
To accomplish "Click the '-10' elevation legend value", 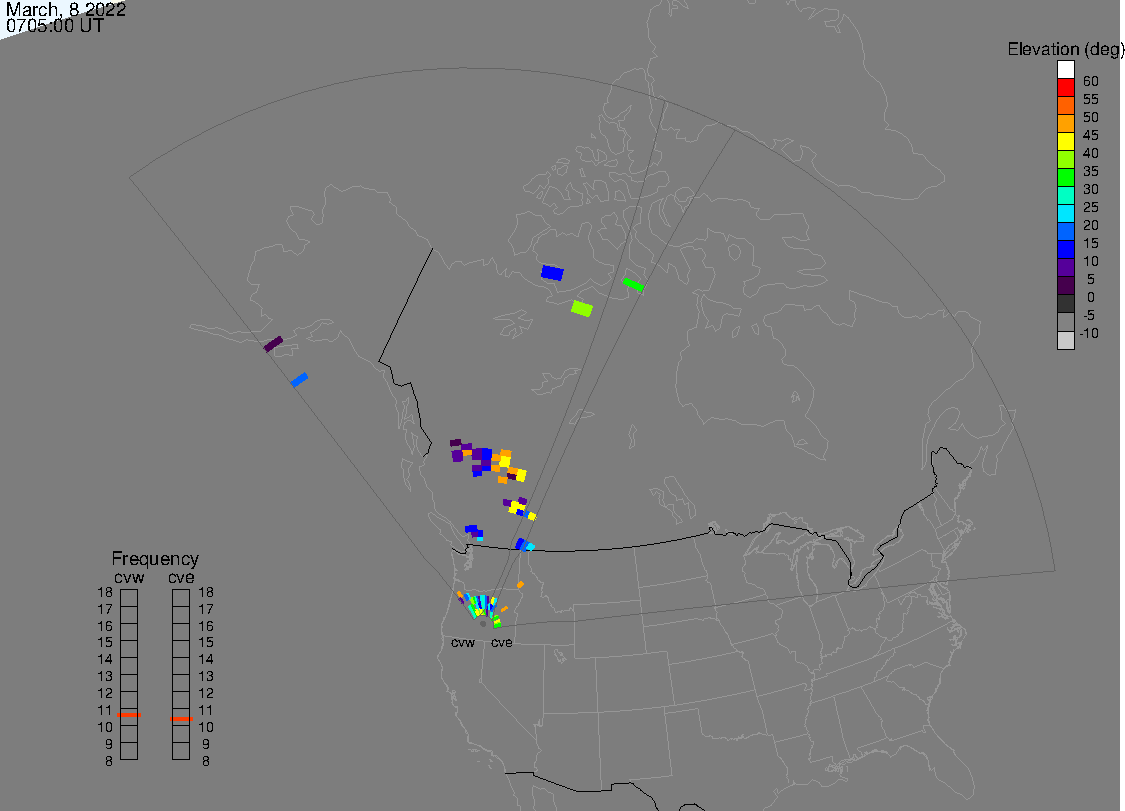I will tap(1088, 333).
